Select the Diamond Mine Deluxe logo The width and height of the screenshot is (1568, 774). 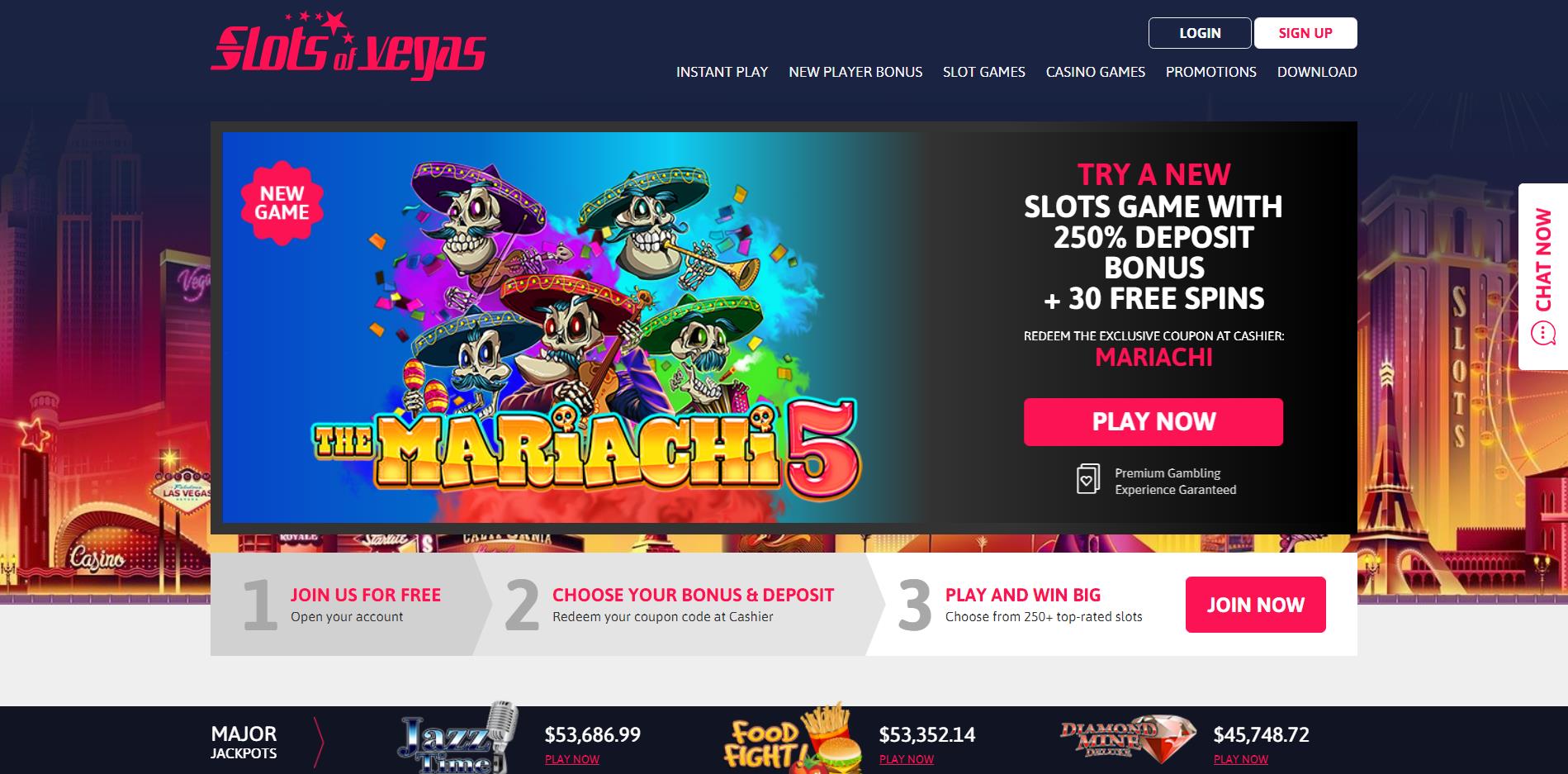point(1128,735)
